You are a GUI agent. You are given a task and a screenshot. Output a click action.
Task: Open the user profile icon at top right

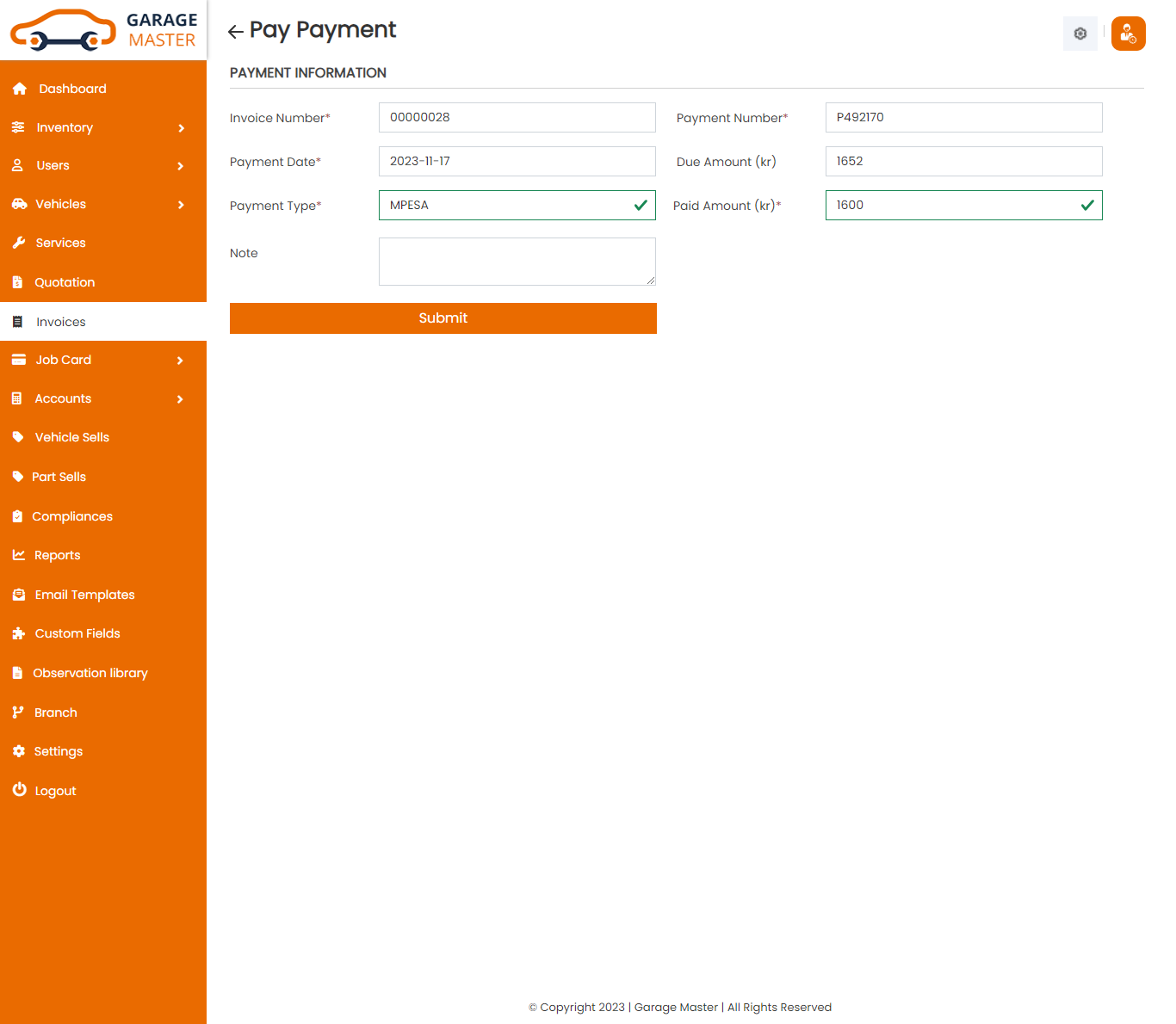coord(1128,34)
